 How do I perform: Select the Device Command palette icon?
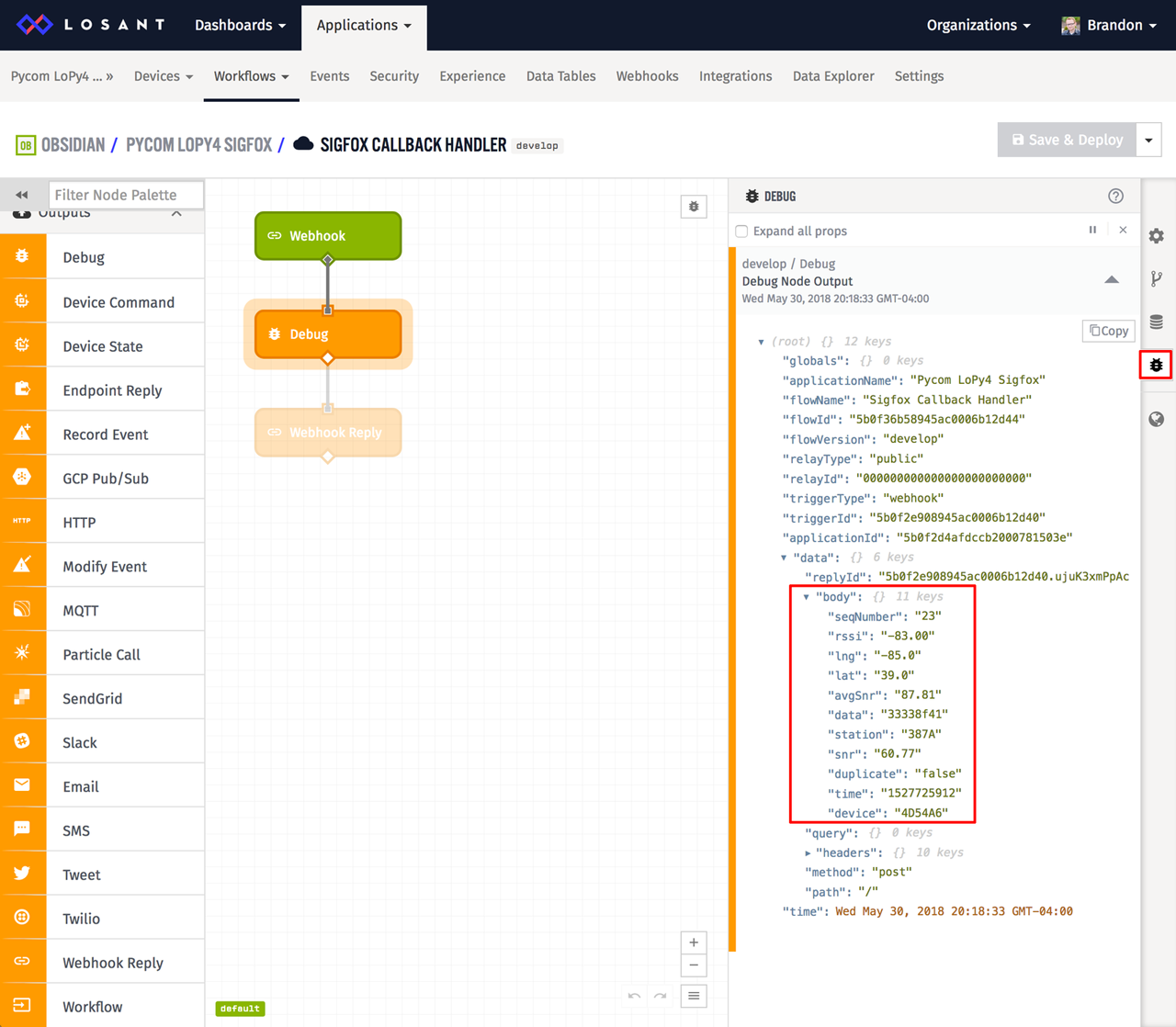(23, 301)
